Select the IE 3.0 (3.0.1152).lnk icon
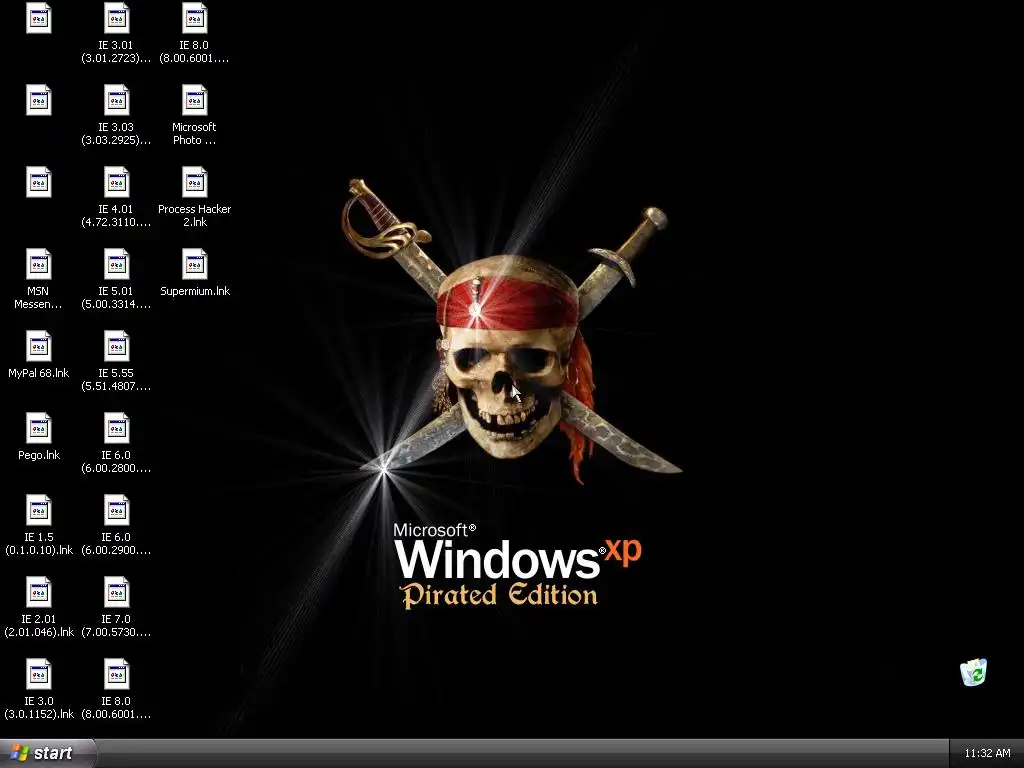Image resolution: width=1024 pixels, height=768 pixels. (x=39, y=675)
